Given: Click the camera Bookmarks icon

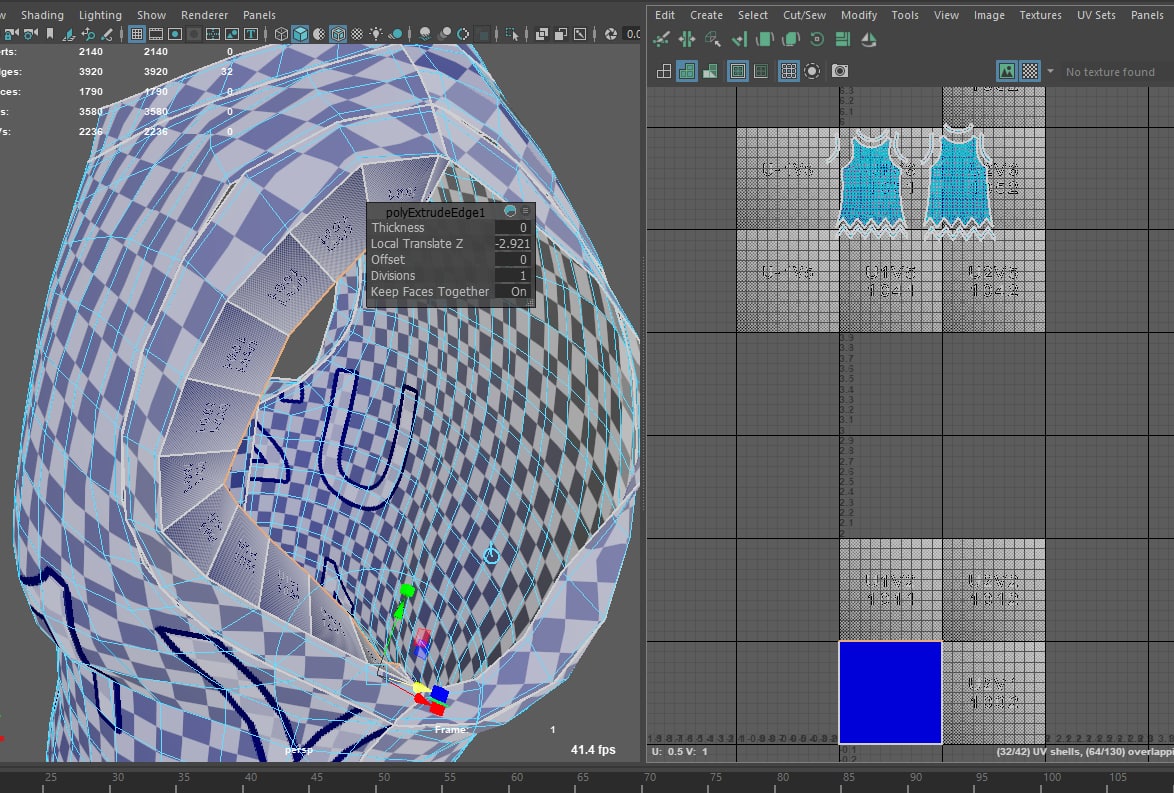Looking at the screenshot, I should (50, 34).
